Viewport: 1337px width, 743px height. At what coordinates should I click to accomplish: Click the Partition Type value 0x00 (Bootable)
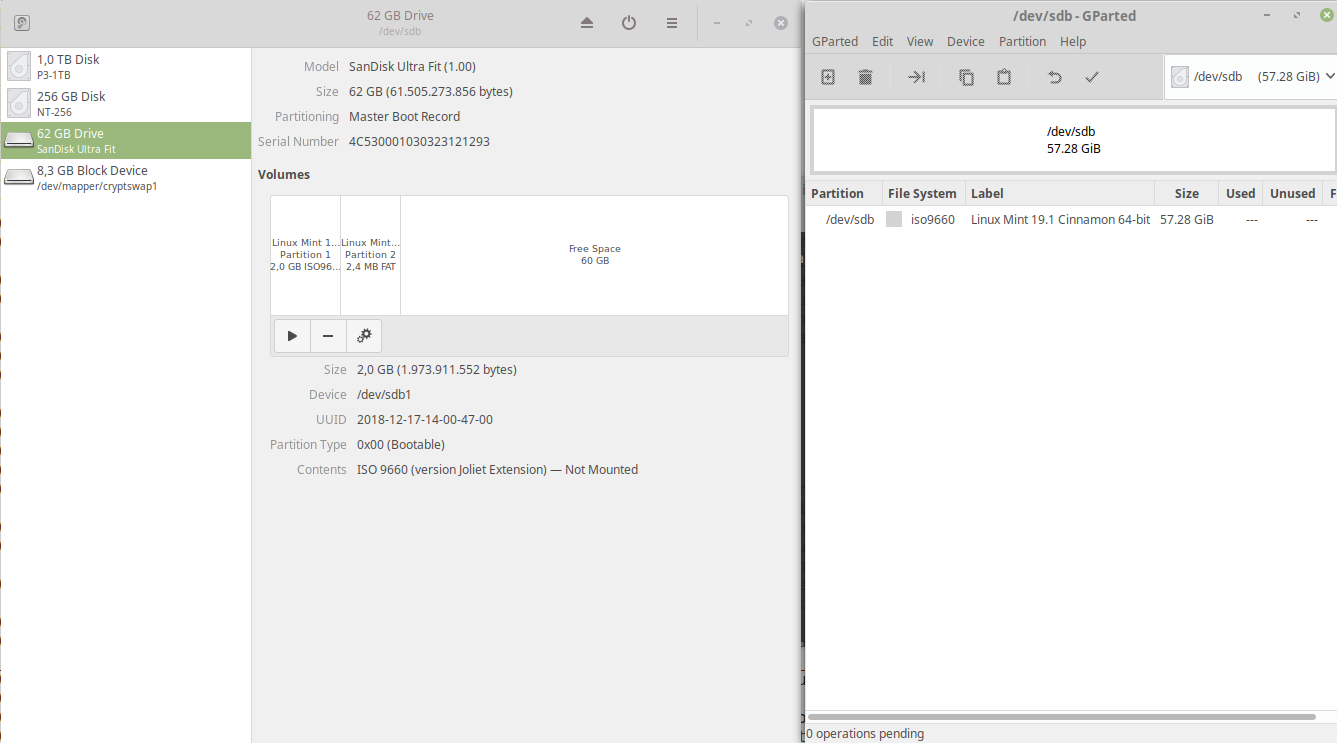(401, 444)
